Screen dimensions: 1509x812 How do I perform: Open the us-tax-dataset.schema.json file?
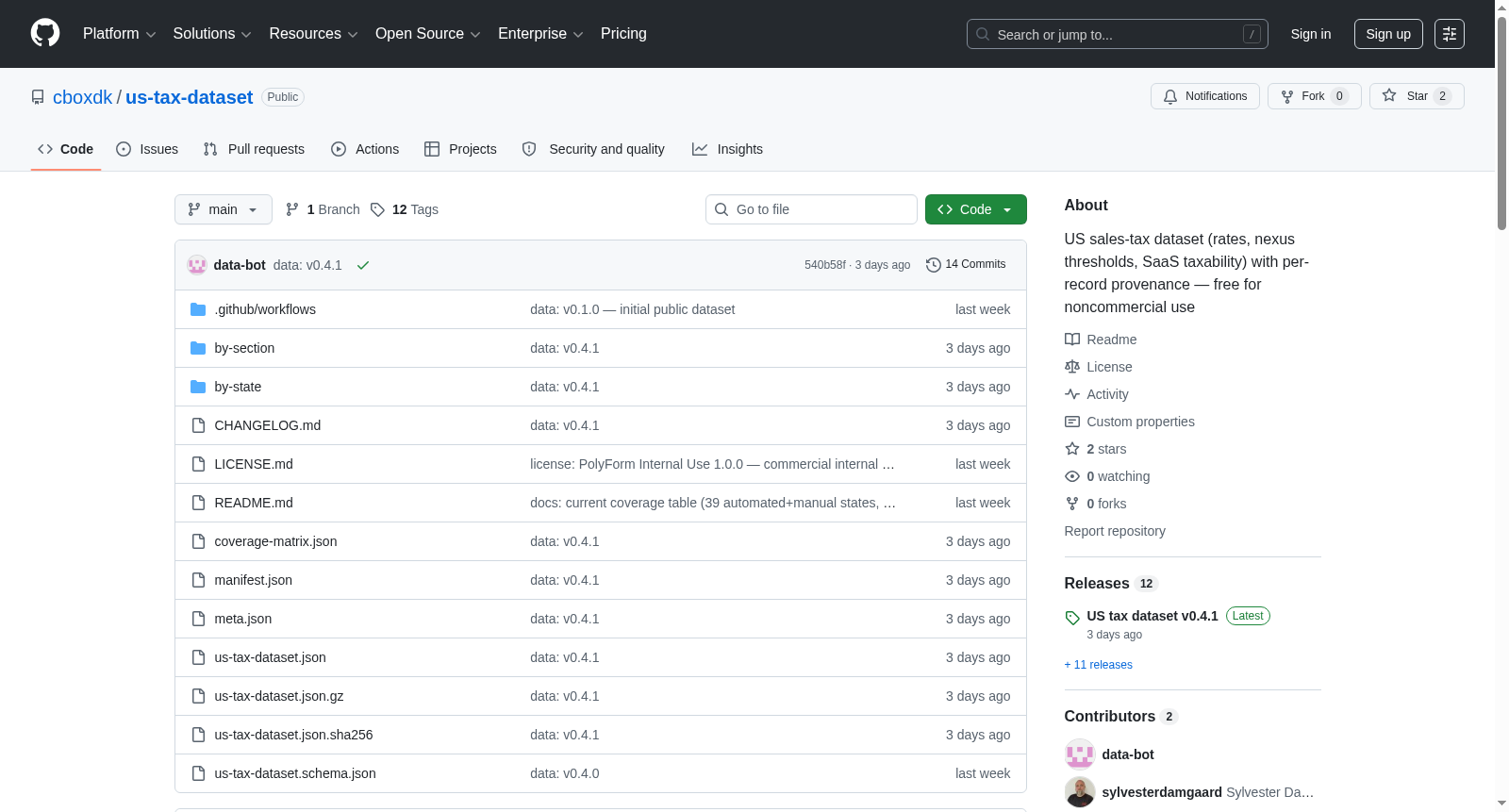point(295,773)
